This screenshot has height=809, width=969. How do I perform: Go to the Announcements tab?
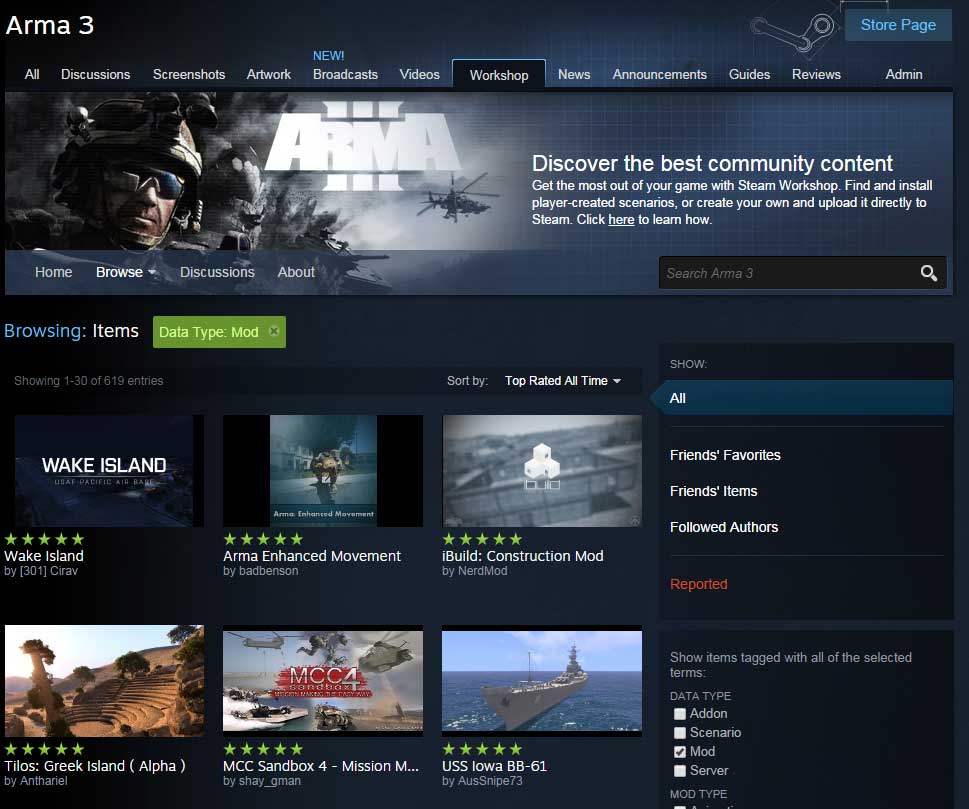tap(659, 74)
